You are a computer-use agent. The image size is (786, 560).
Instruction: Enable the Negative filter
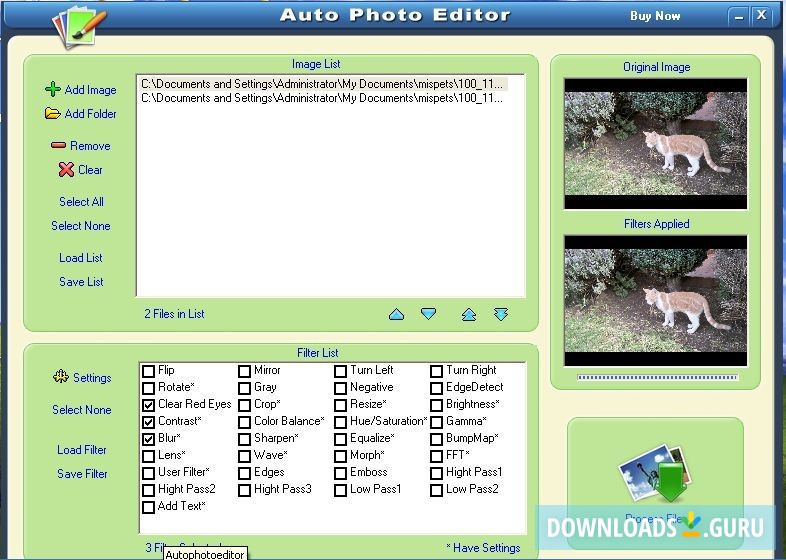(340, 388)
